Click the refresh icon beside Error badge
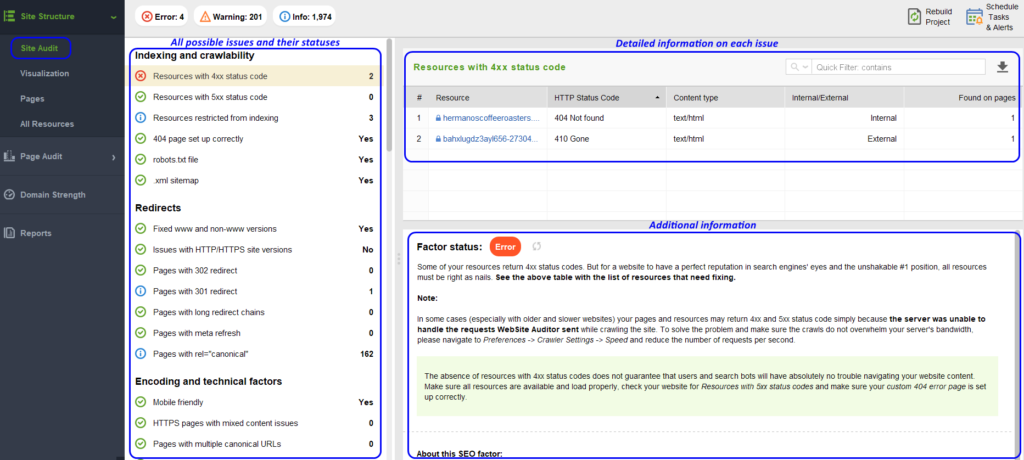1024x460 pixels. 536,246
